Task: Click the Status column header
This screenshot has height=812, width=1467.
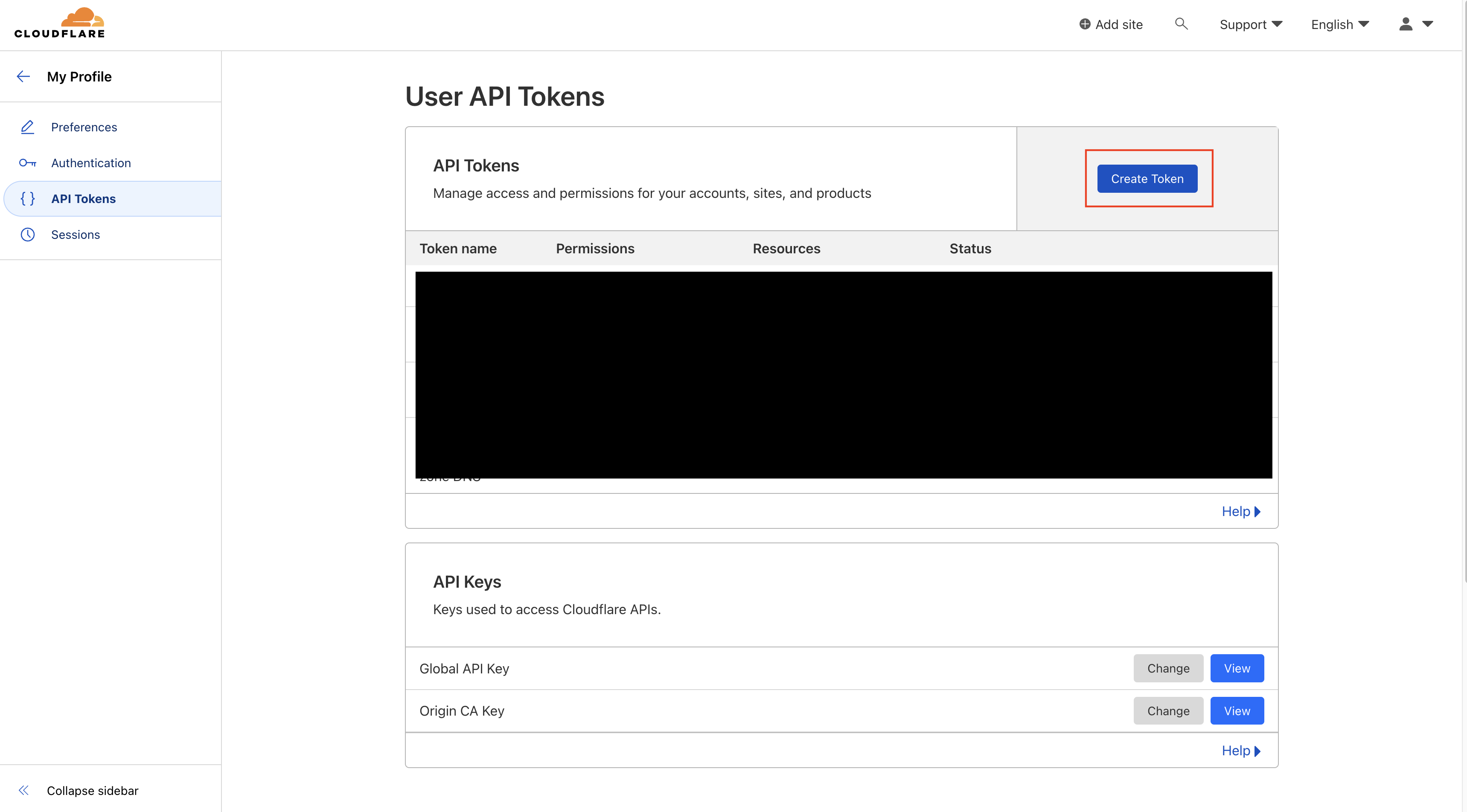Action: coord(970,249)
